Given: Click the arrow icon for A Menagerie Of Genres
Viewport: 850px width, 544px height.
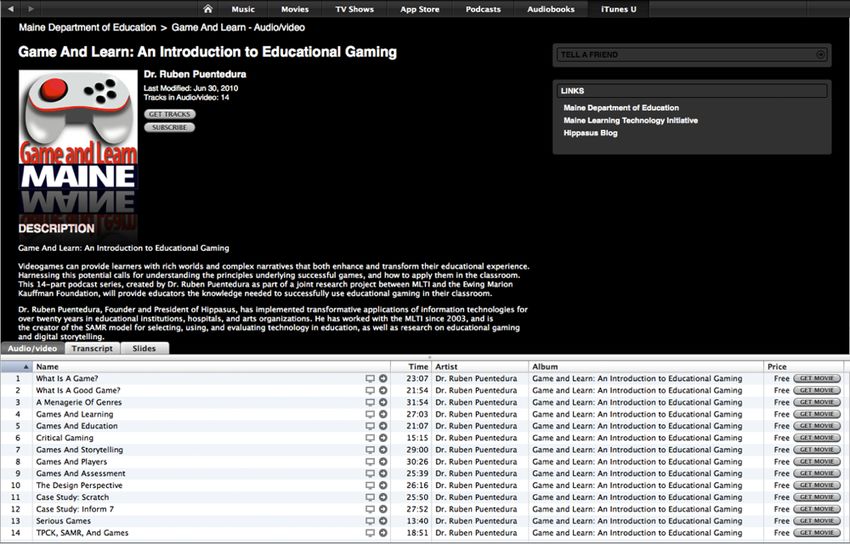Looking at the screenshot, I should pos(383,402).
